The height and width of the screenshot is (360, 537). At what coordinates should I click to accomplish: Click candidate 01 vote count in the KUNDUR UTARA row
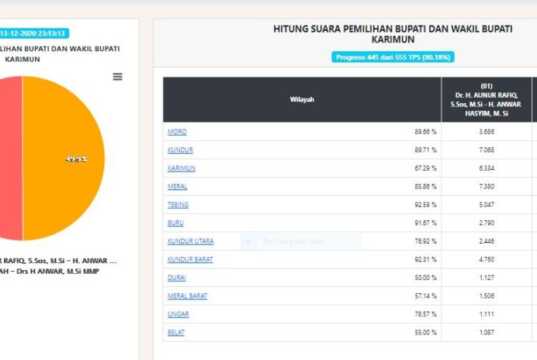[x=486, y=241]
